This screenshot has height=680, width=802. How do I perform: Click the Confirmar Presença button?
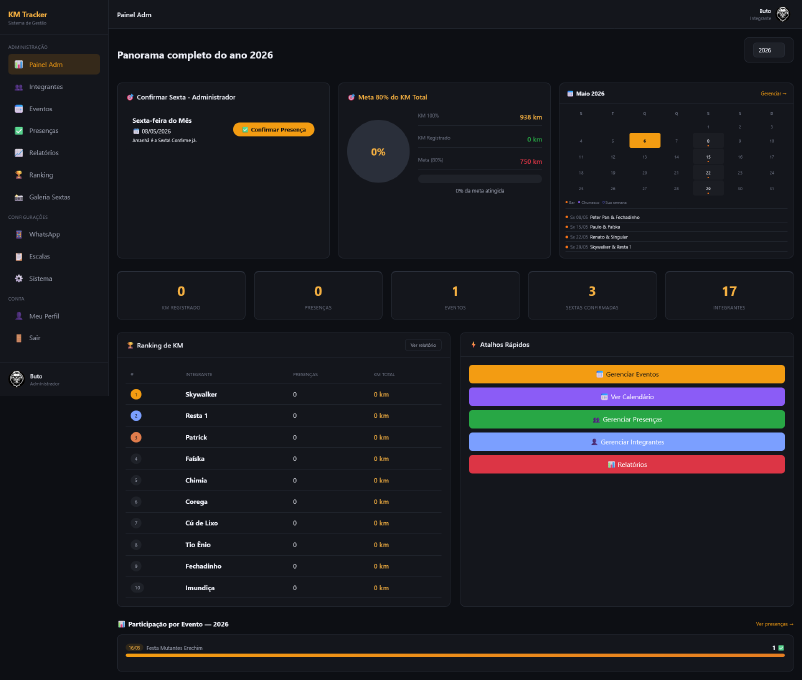click(274, 129)
